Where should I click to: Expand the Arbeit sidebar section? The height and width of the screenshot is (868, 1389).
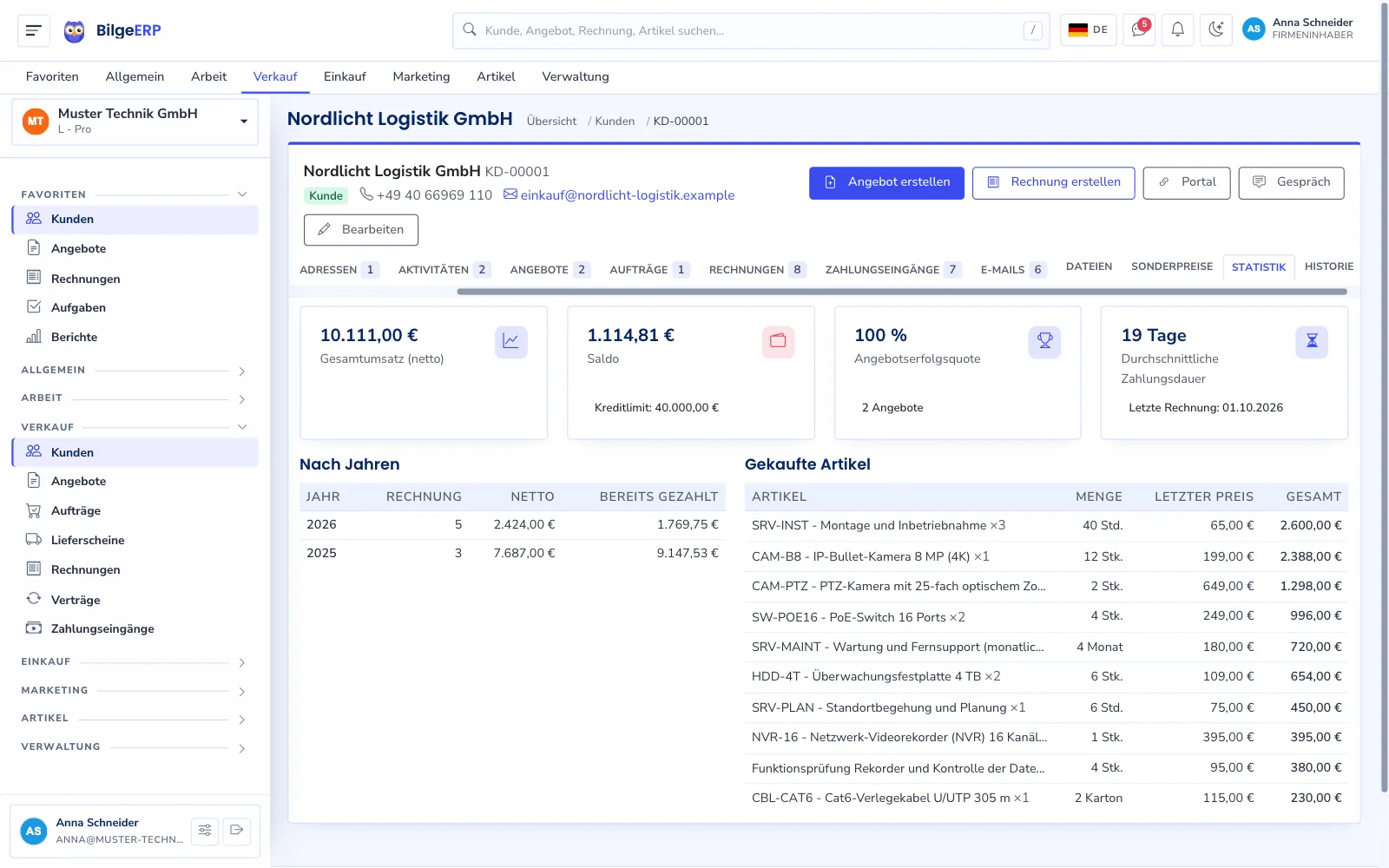coord(242,399)
